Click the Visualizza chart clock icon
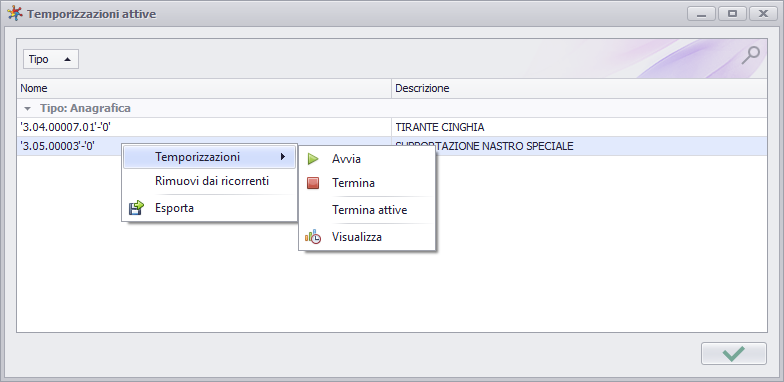Image resolution: width=784 pixels, height=382 pixels. (x=313, y=237)
